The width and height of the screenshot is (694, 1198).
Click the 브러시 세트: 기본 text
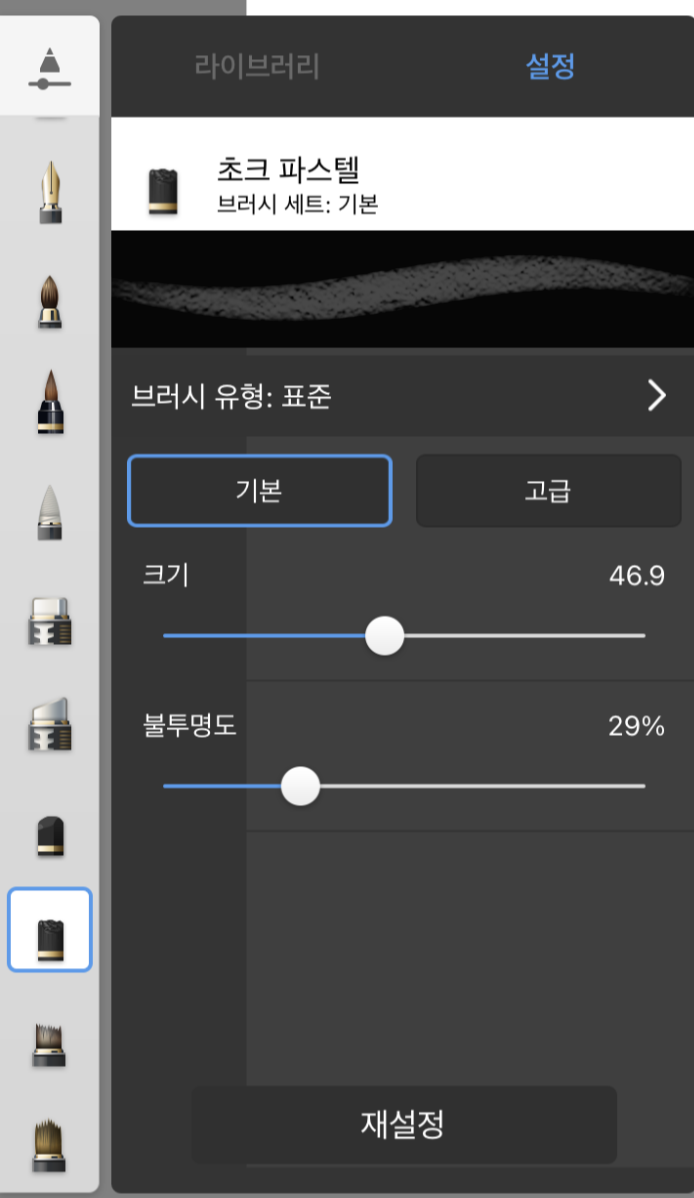[297, 205]
